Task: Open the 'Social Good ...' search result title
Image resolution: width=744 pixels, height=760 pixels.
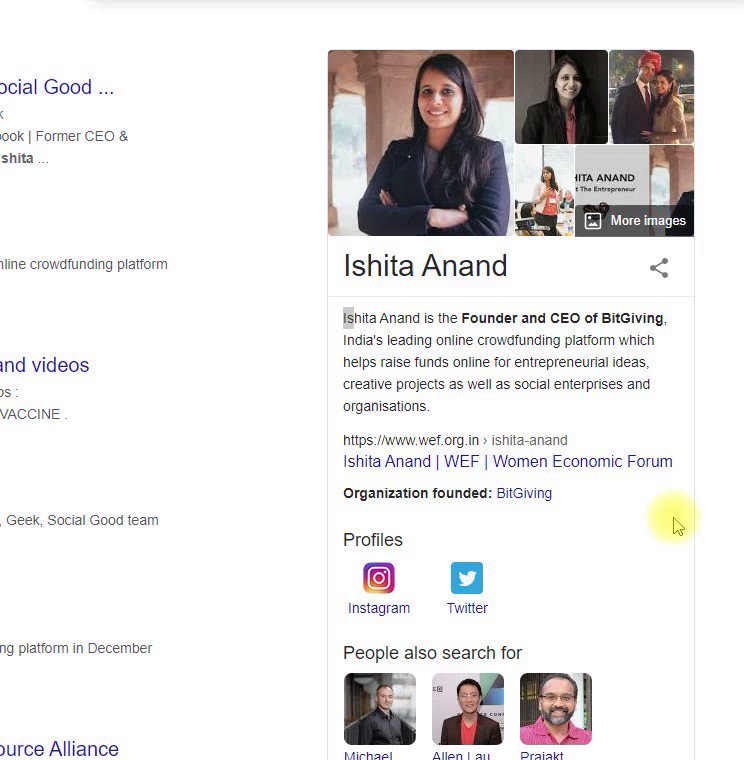Action: 57,87
